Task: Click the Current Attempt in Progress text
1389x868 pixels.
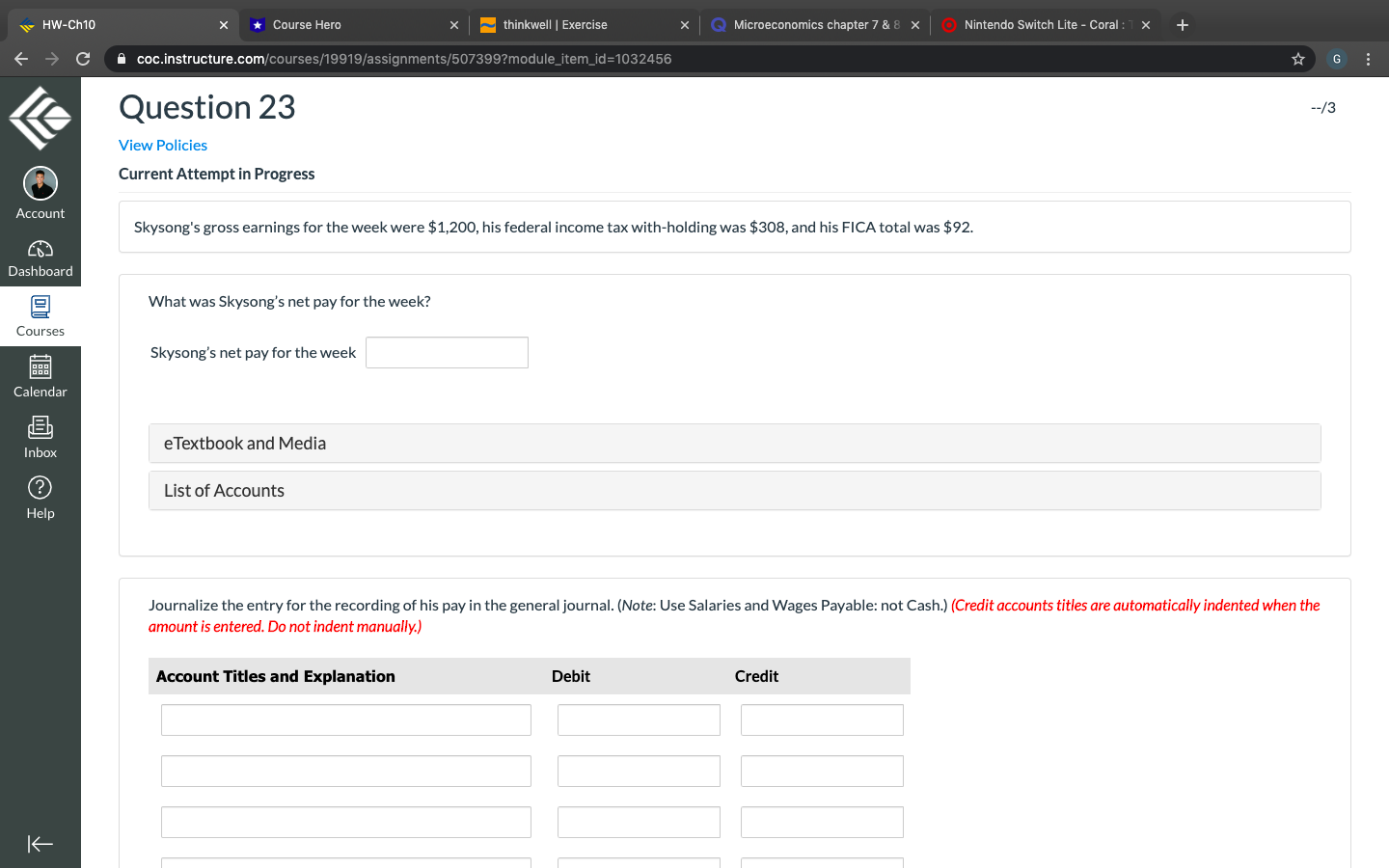Action: (x=217, y=174)
